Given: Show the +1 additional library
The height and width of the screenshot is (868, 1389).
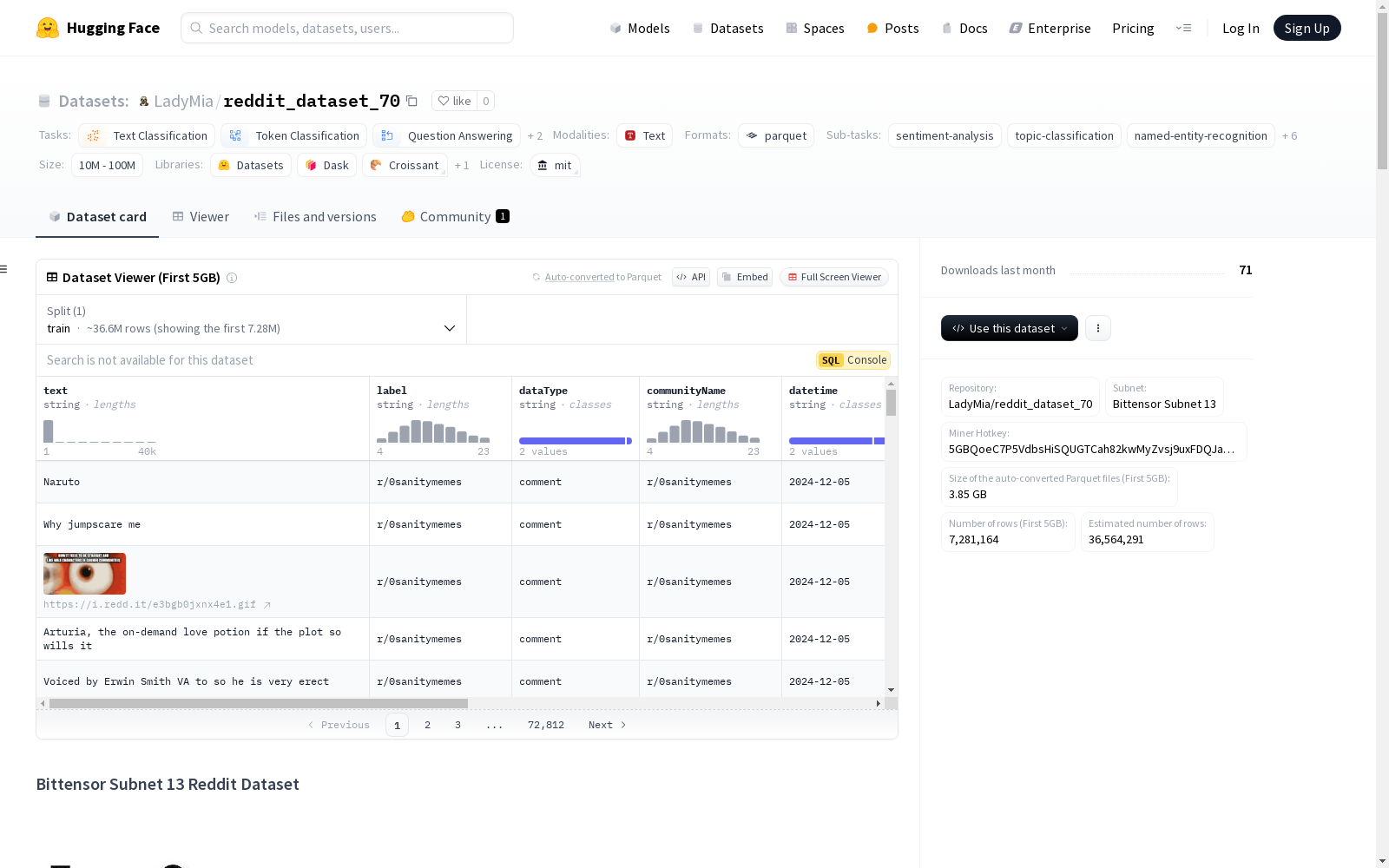Looking at the screenshot, I should [x=462, y=166].
